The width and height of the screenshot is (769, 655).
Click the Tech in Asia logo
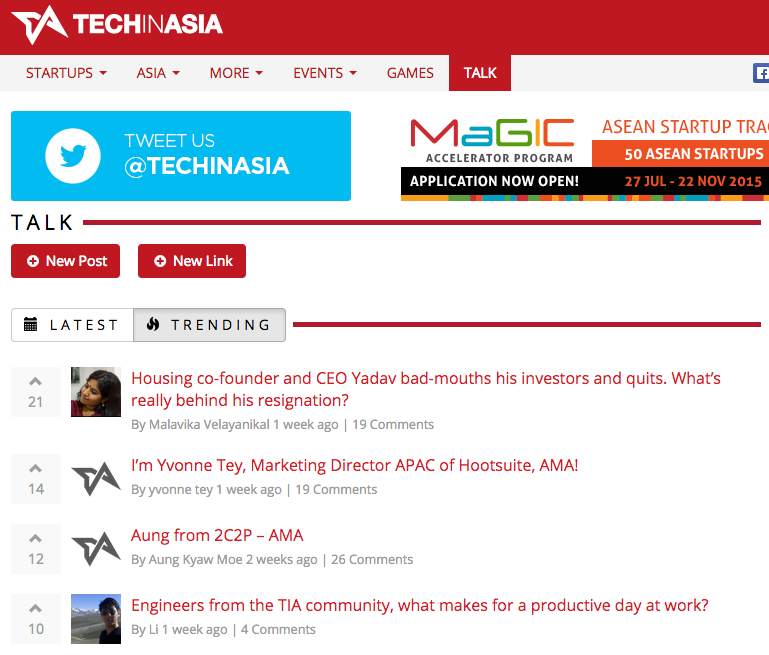(x=117, y=25)
